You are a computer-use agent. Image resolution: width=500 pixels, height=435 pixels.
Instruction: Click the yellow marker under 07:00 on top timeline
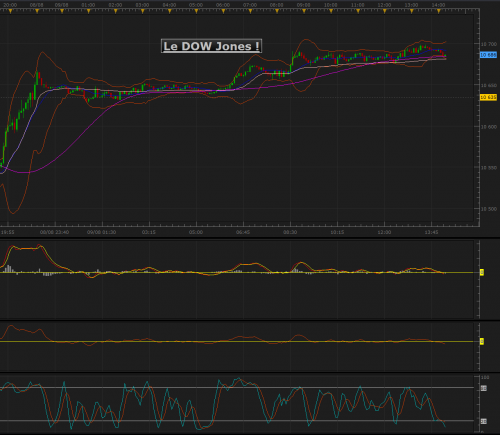click(x=250, y=11)
